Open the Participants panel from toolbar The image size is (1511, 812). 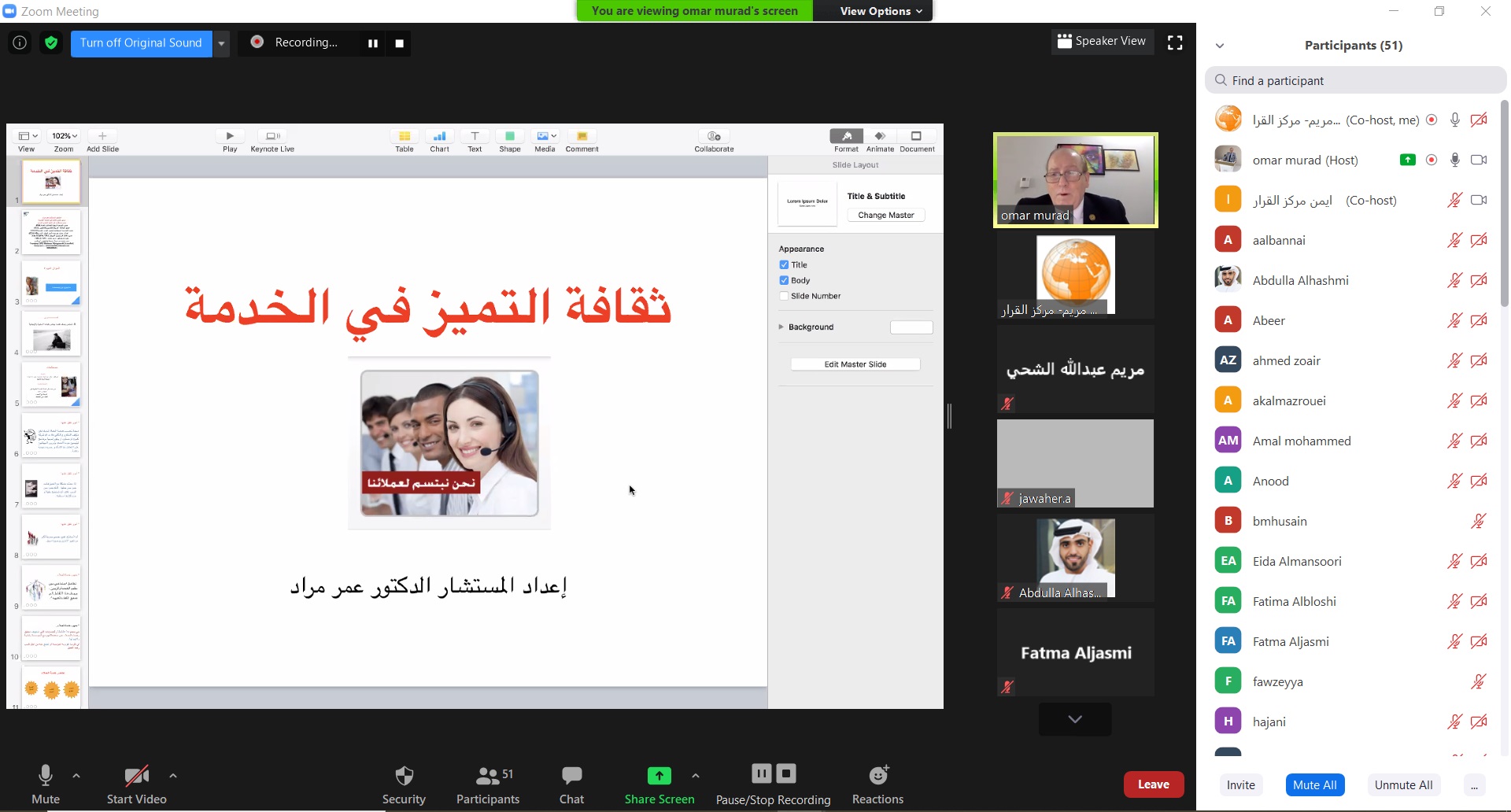point(488,777)
